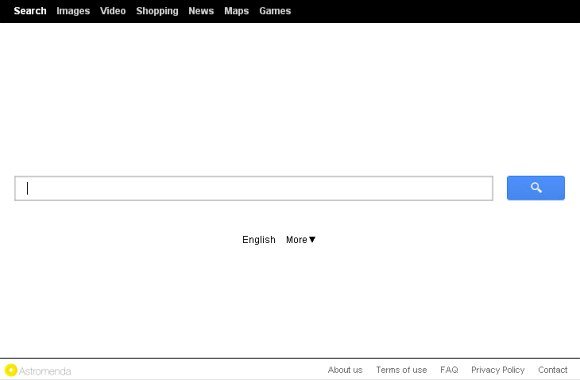The height and width of the screenshot is (380, 580).
Task: Submit query with the blue search button
Action: [536, 188]
